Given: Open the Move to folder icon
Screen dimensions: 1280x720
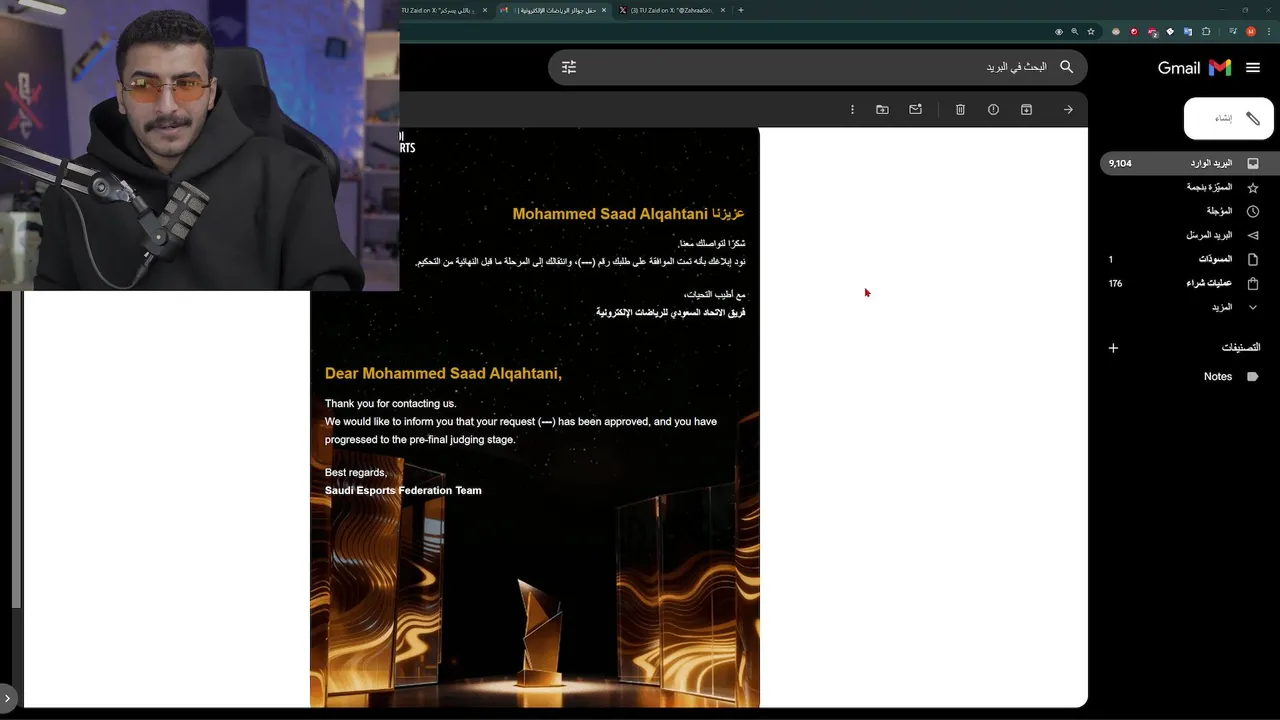Looking at the screenshot, I should point(882,109).
